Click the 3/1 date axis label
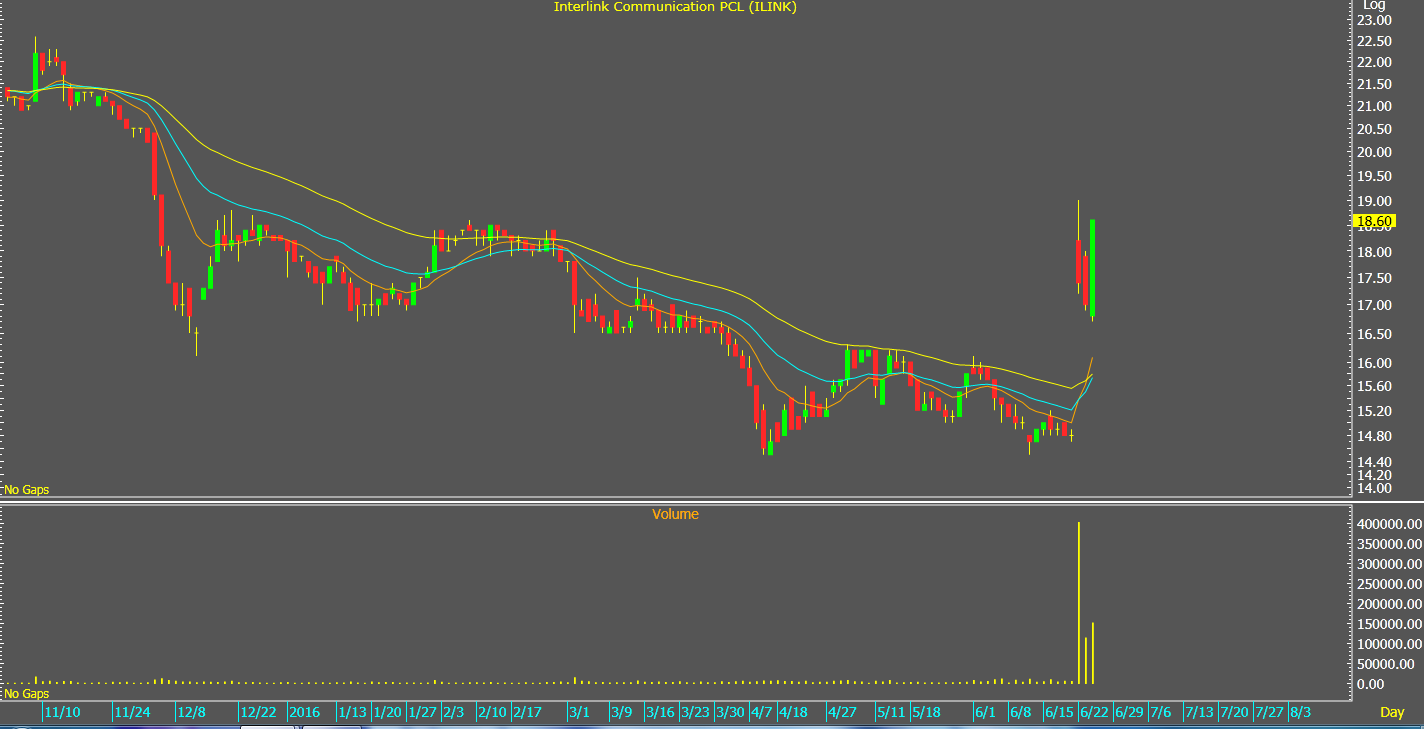Viewport: 1424px width, 729px height. [x=579, y=713]
